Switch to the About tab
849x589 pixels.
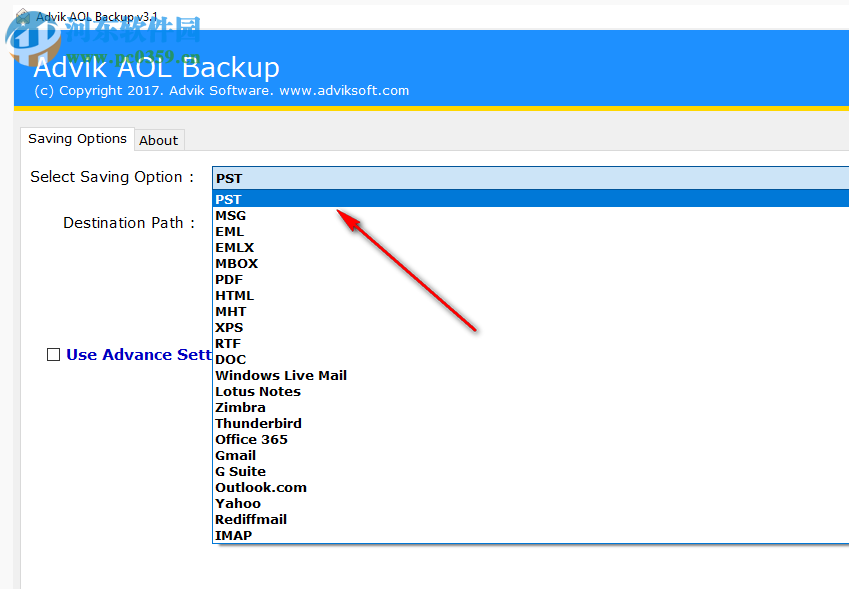pos(158,140)
